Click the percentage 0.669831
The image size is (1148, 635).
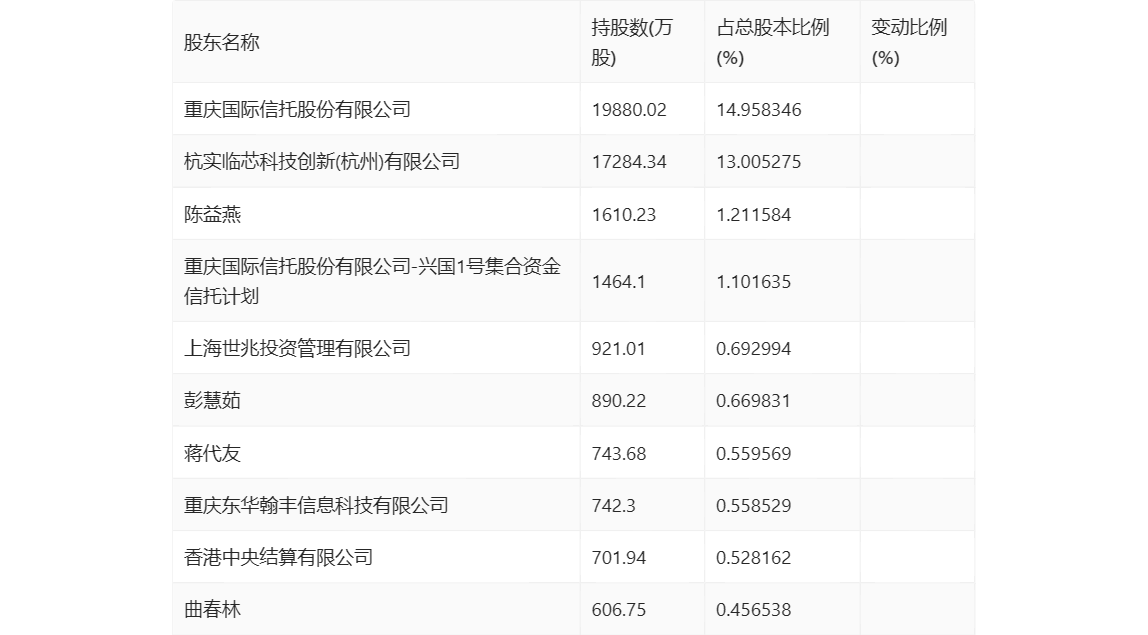753,401
